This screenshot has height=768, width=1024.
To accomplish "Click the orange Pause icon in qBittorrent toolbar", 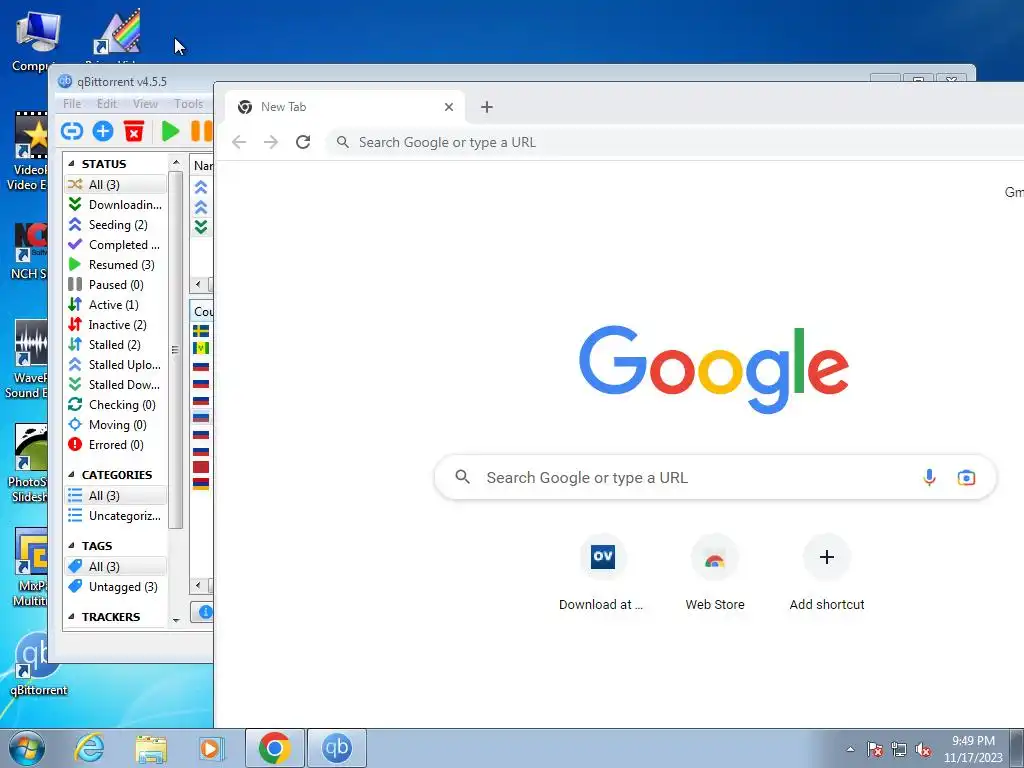I will [201, 131].
